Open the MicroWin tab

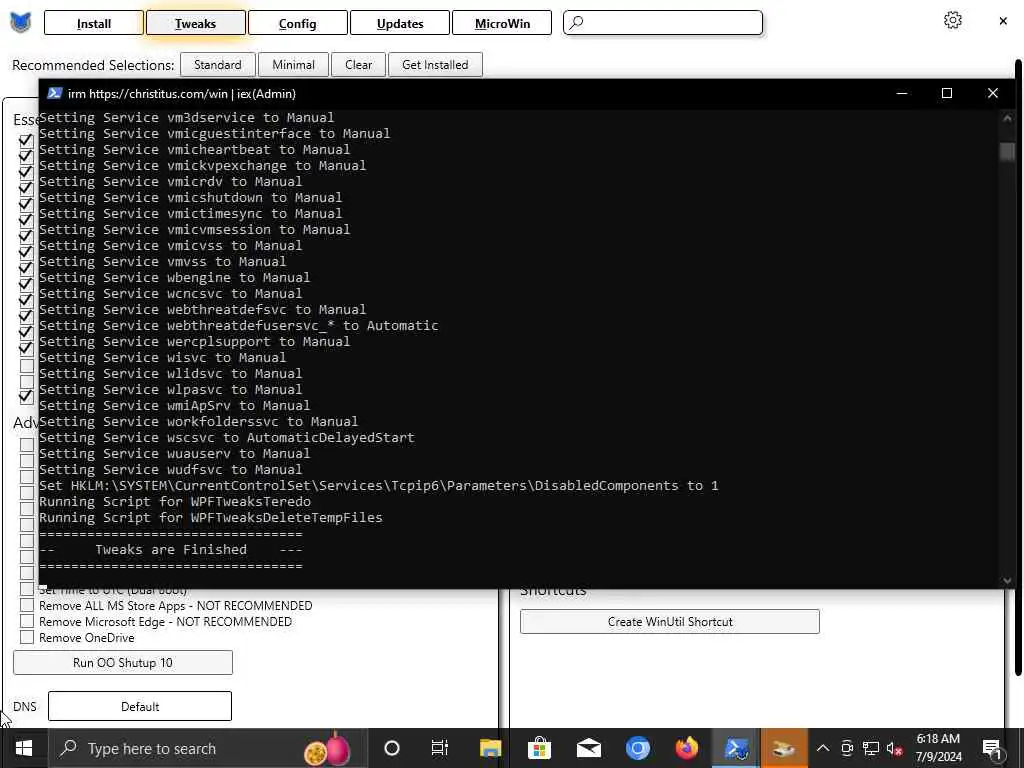[x=502, y=24]
